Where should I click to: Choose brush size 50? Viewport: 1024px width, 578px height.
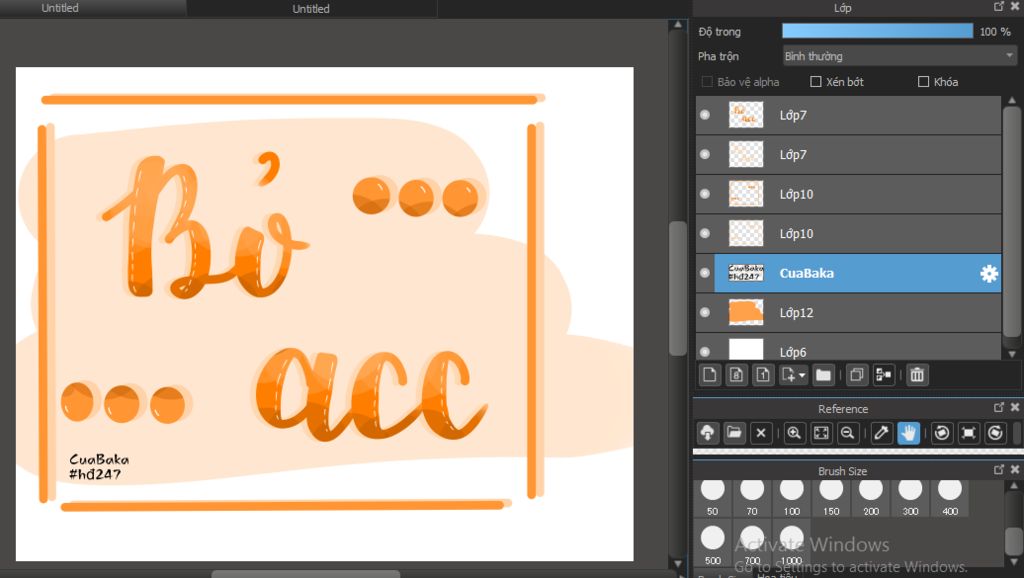click(712, 497)
